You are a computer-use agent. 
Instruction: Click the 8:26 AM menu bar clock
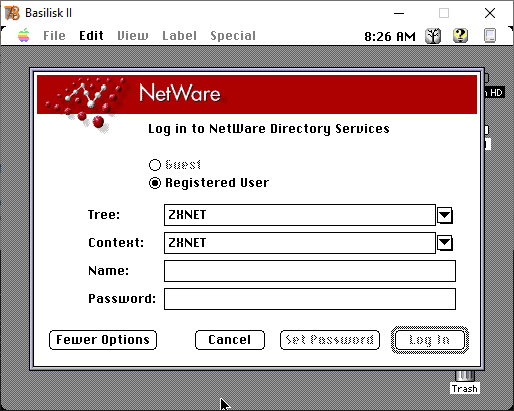[390, 36]
